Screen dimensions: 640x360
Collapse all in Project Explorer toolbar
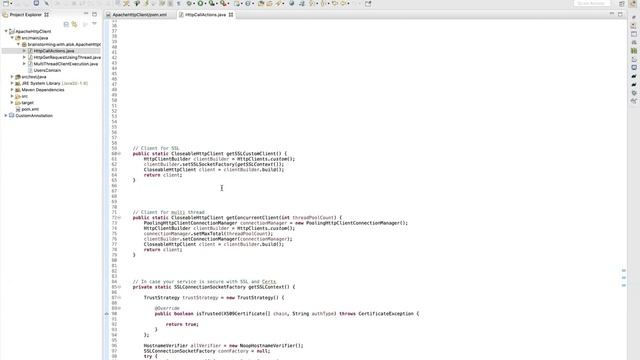click(66, 24)
